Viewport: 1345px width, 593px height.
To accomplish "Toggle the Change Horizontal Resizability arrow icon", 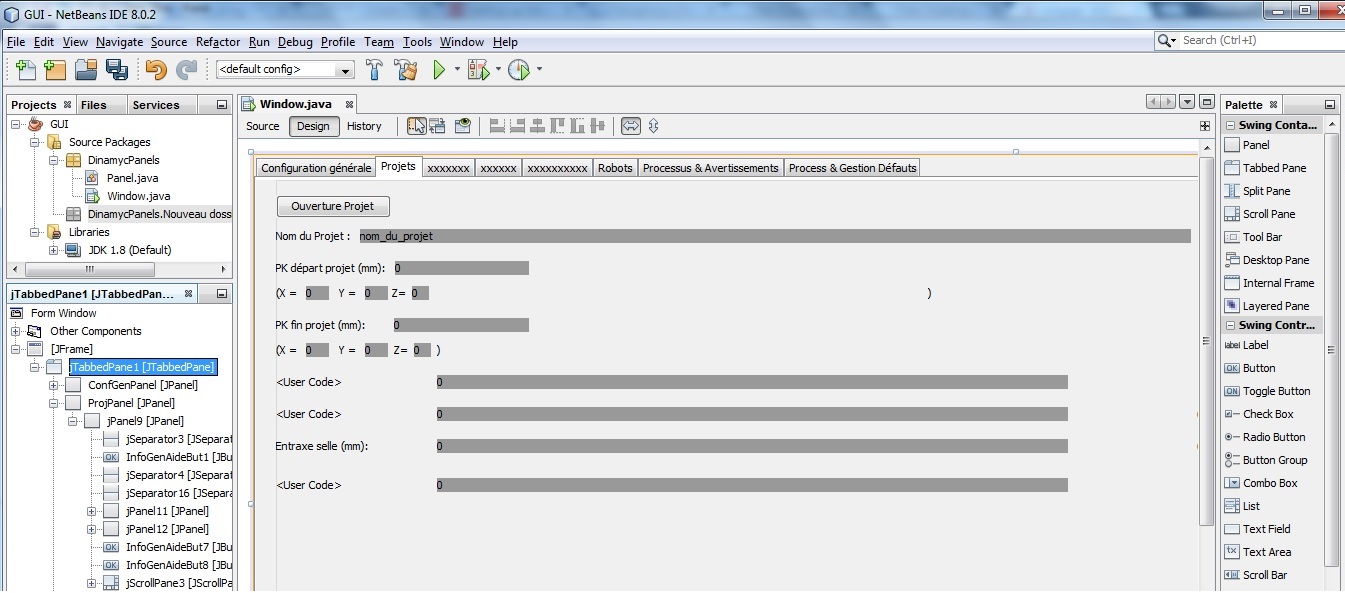I will coord(630,126).
